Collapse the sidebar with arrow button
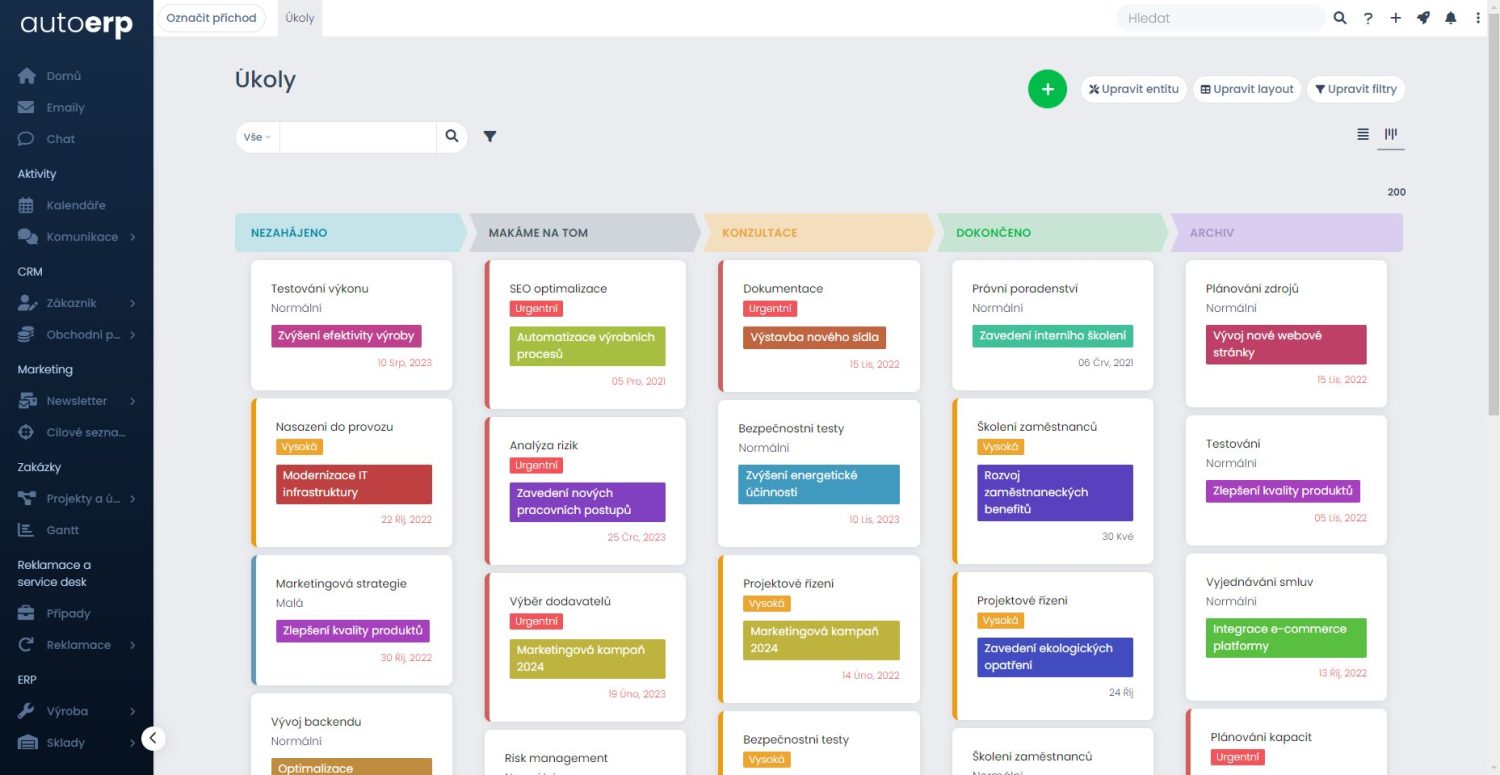 152,738
